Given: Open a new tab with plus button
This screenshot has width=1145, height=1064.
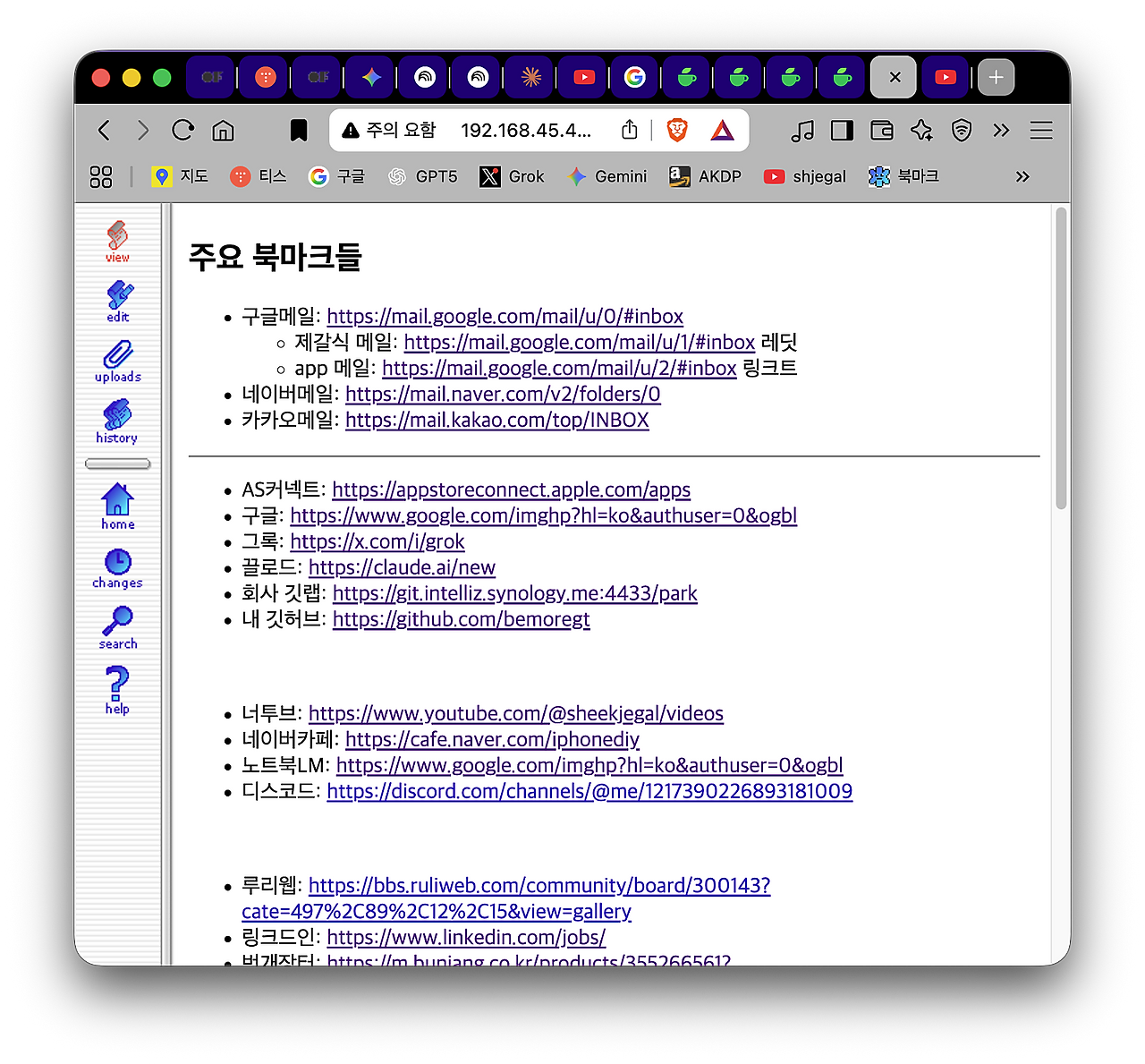Looking at the screenshot, I should click(997, 77).
